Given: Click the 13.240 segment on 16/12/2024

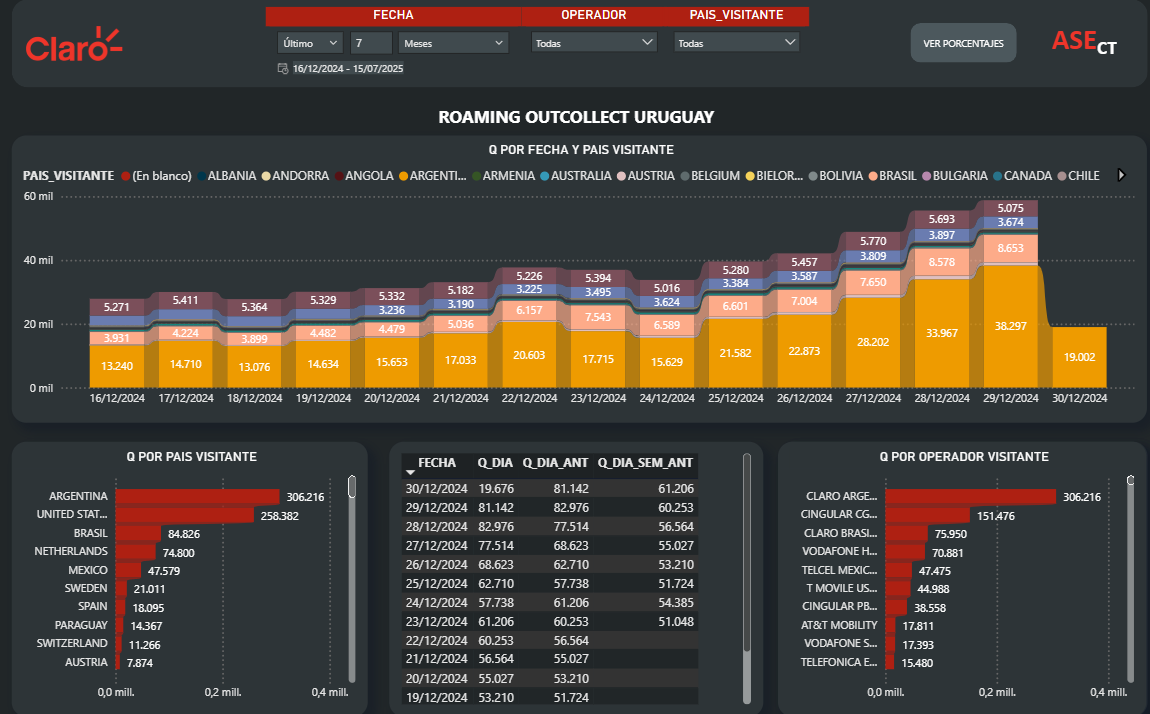Looking at the screenshot, I should 117,366.
